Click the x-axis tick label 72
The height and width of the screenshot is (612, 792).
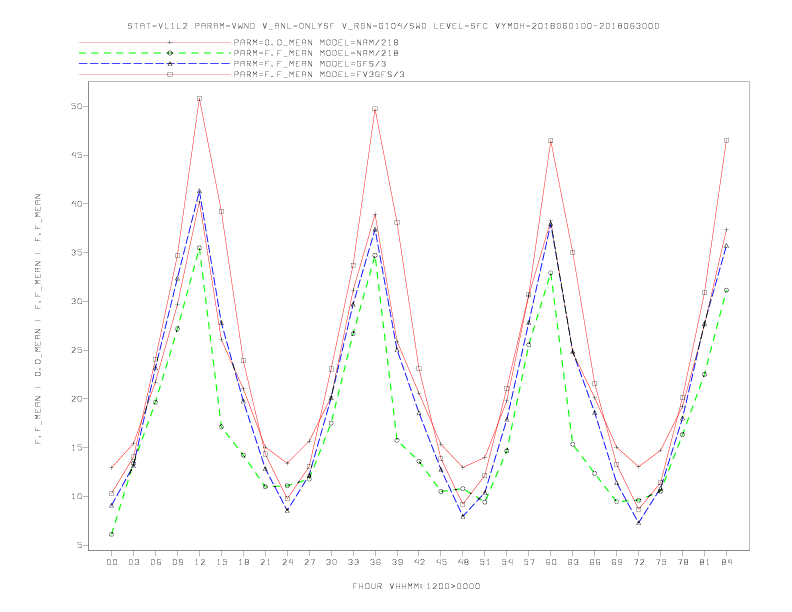click(638, 562)
